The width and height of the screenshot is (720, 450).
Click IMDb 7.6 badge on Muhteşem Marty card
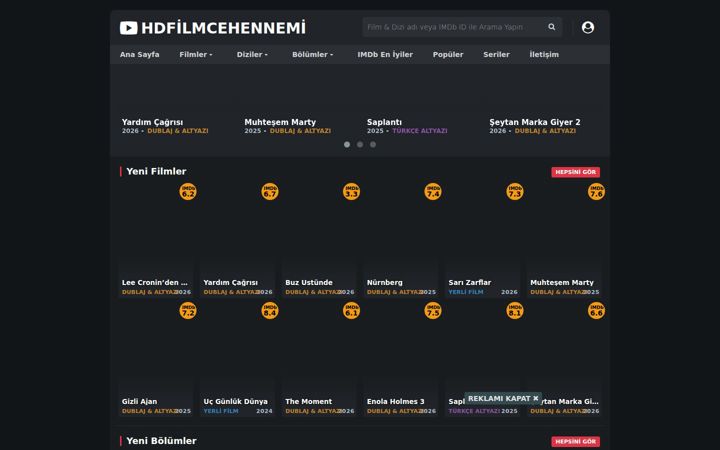596,191
